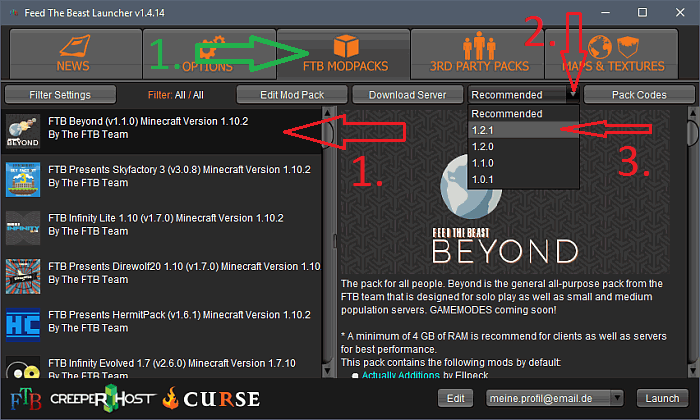Click the FTB Beyond pack icon

click(x=22, y=130)
